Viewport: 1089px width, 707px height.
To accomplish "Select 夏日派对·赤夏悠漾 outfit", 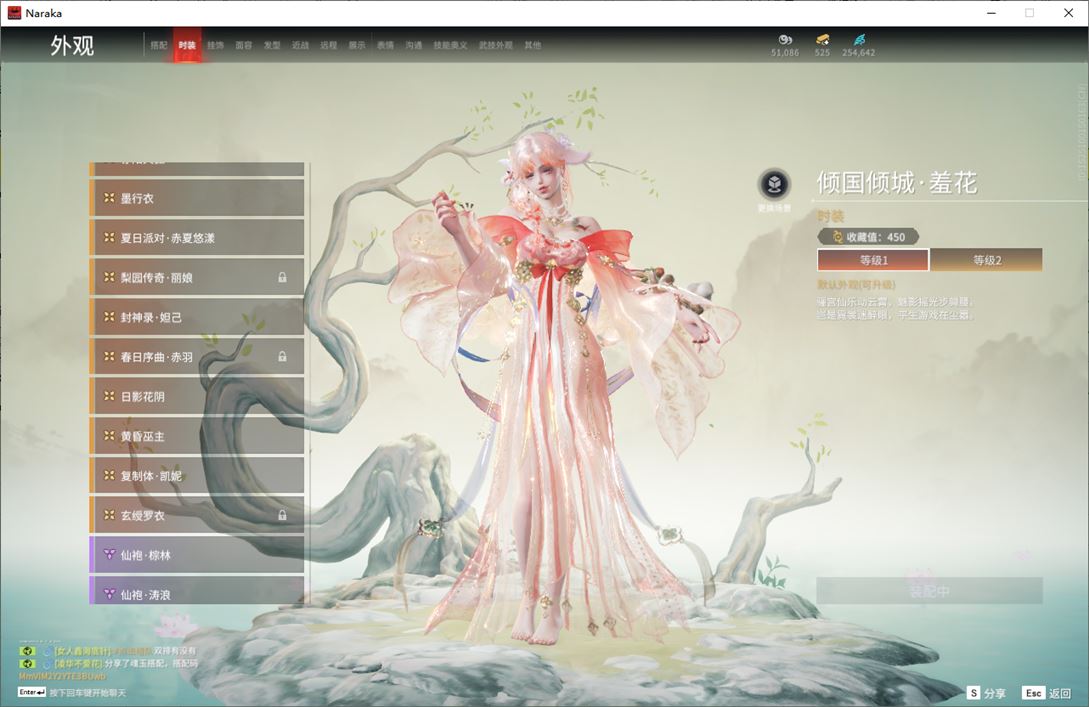I will pos(197,238).
